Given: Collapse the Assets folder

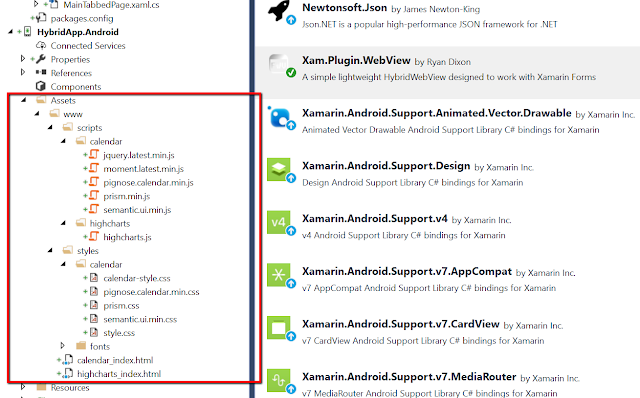Looking at the screenshot, I should point(24,100).
